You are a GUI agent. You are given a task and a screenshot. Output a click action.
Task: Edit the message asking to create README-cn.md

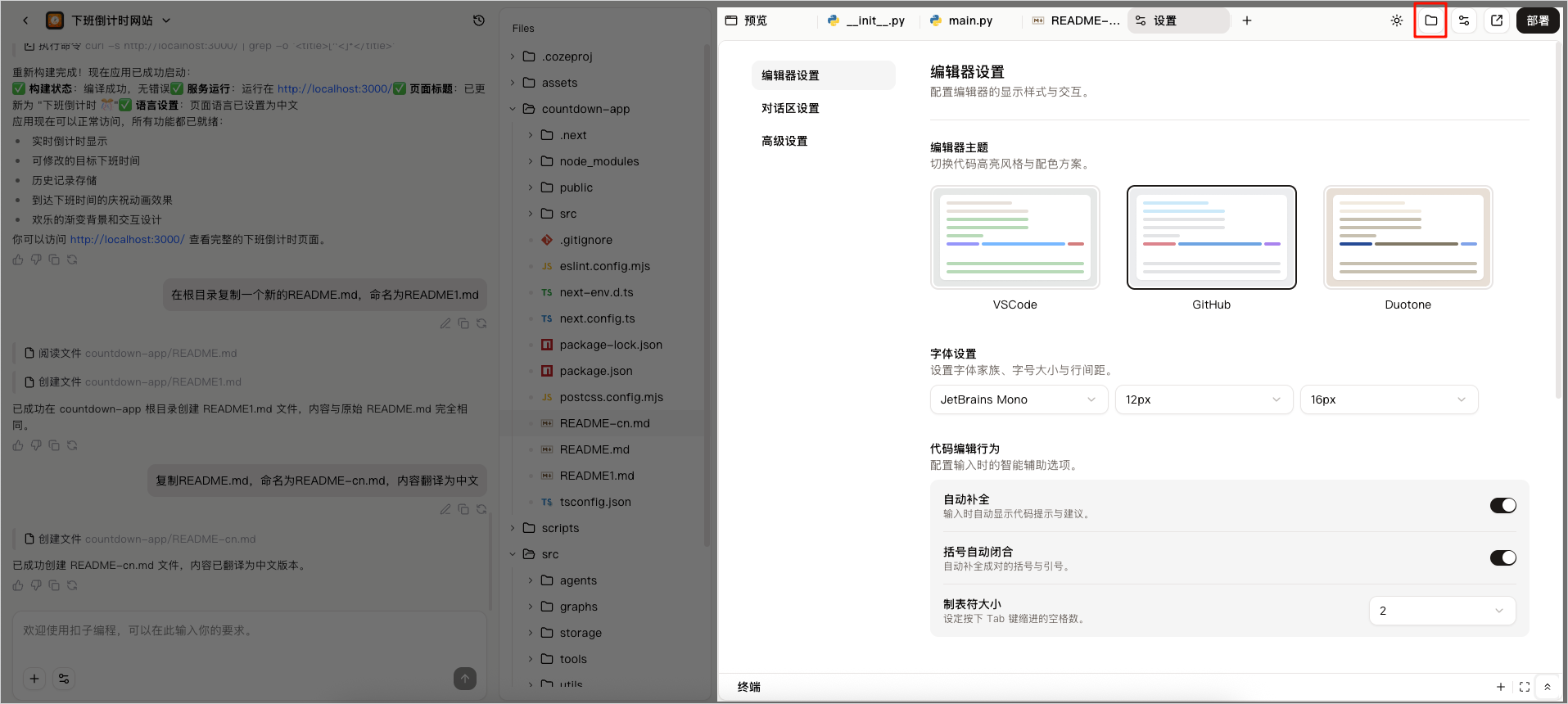(x=445, y=509)
